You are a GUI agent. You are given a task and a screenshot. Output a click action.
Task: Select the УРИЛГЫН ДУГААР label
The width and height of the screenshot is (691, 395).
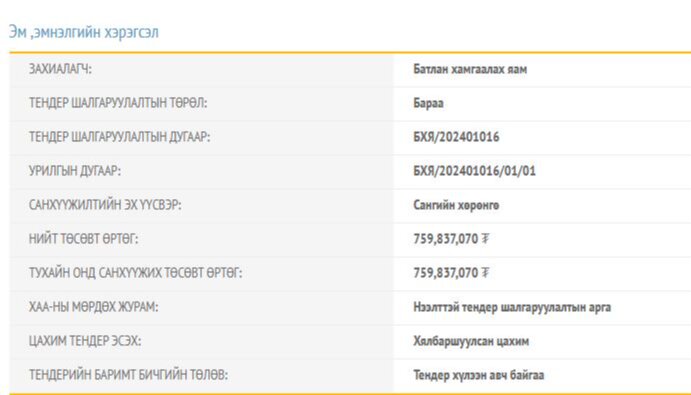(x=75, y=171)
